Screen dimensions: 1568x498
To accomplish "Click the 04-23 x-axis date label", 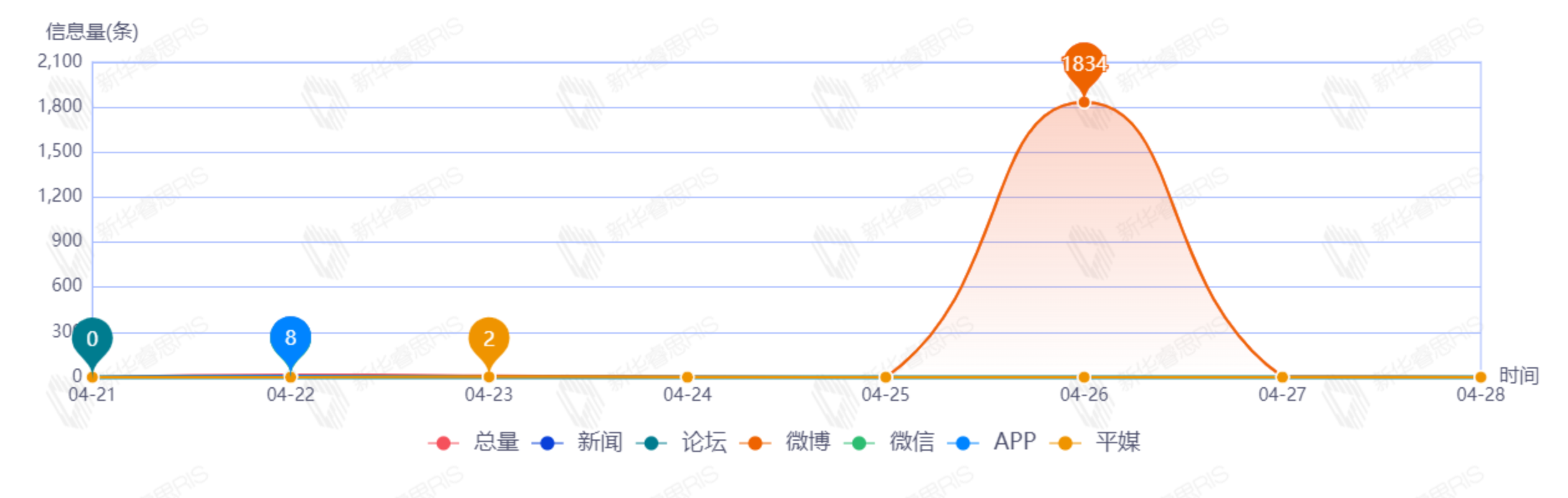I will click(489, 395).
